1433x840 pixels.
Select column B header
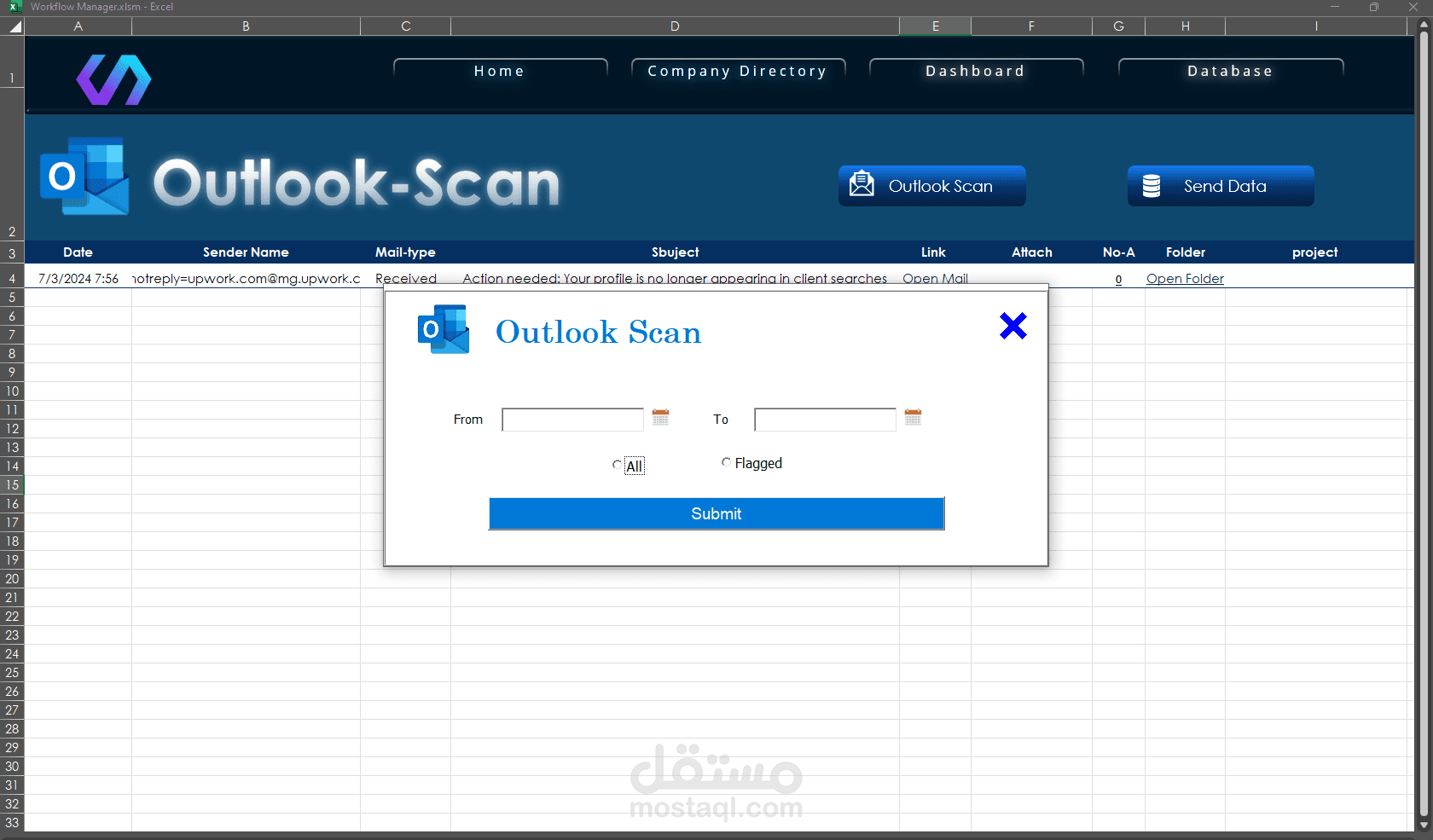247,26
